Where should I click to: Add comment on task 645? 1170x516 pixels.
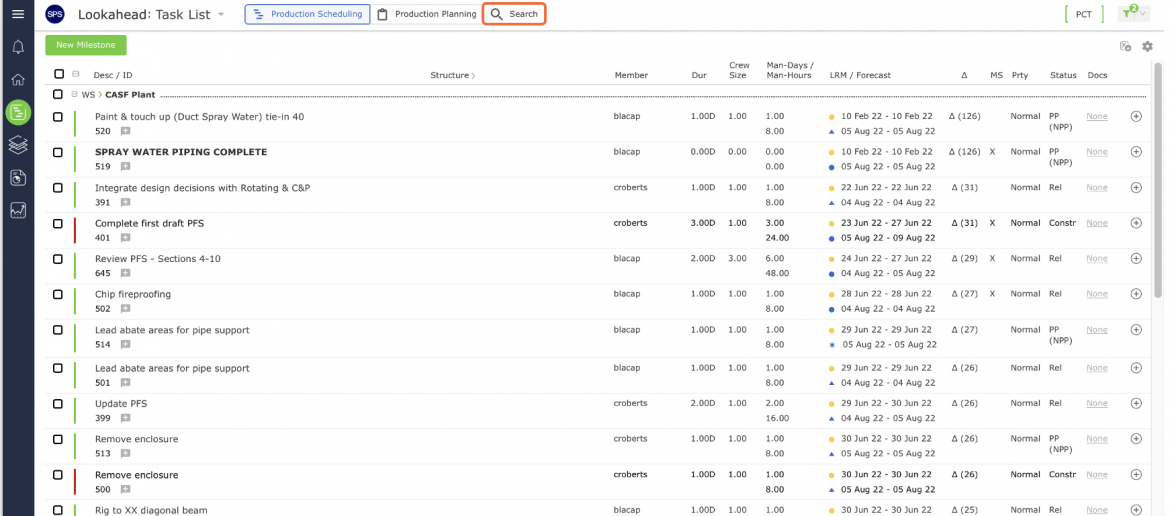125,273
